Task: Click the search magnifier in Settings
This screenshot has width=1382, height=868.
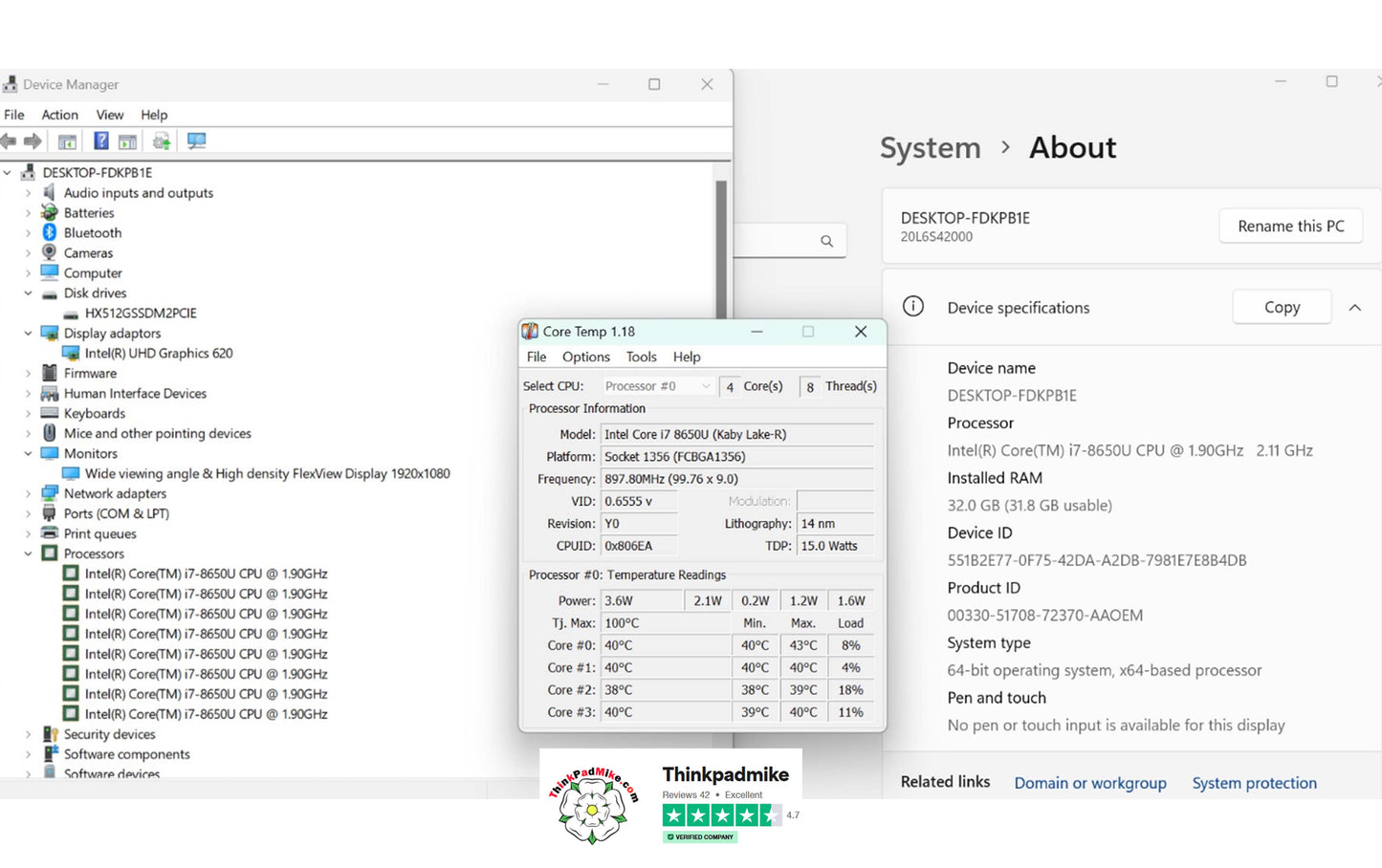Action: 826,241
